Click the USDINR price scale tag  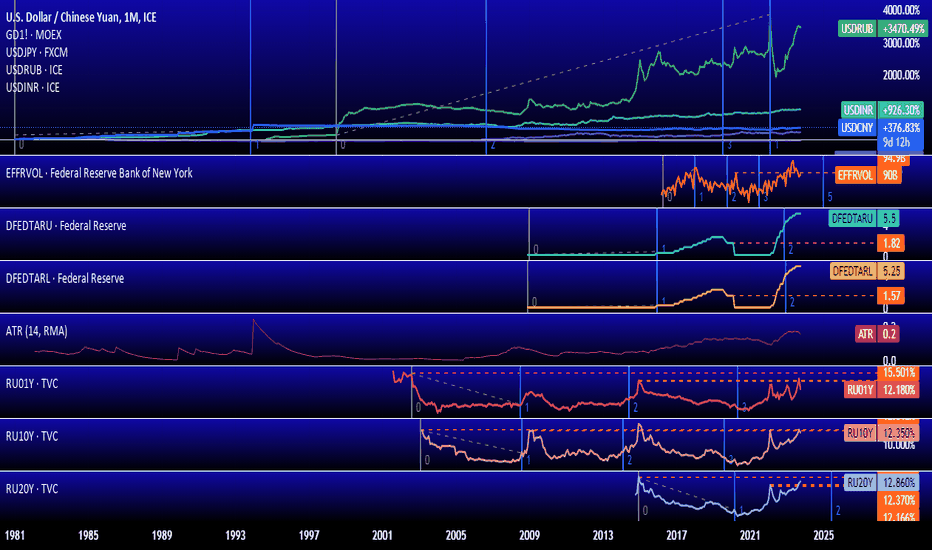(858, 110)
